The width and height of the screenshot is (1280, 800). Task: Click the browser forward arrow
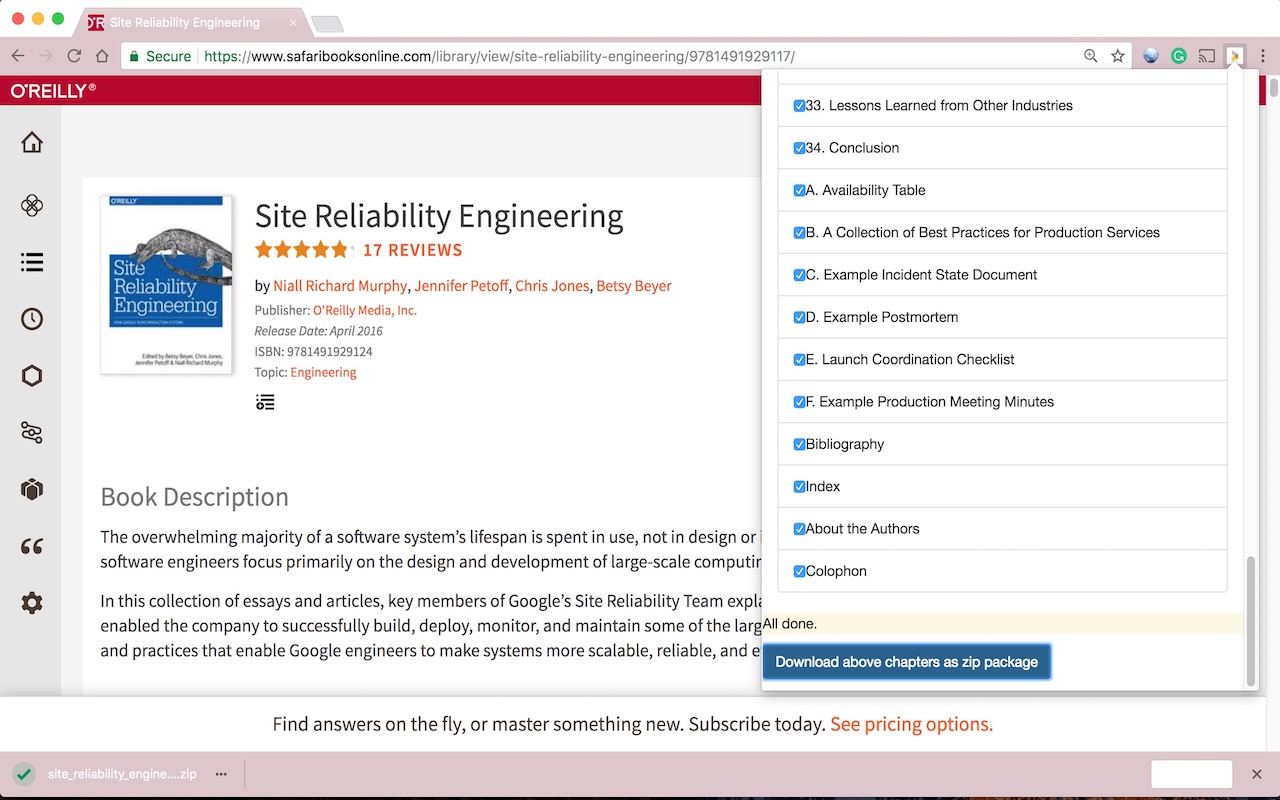click(x=46, y=56)
